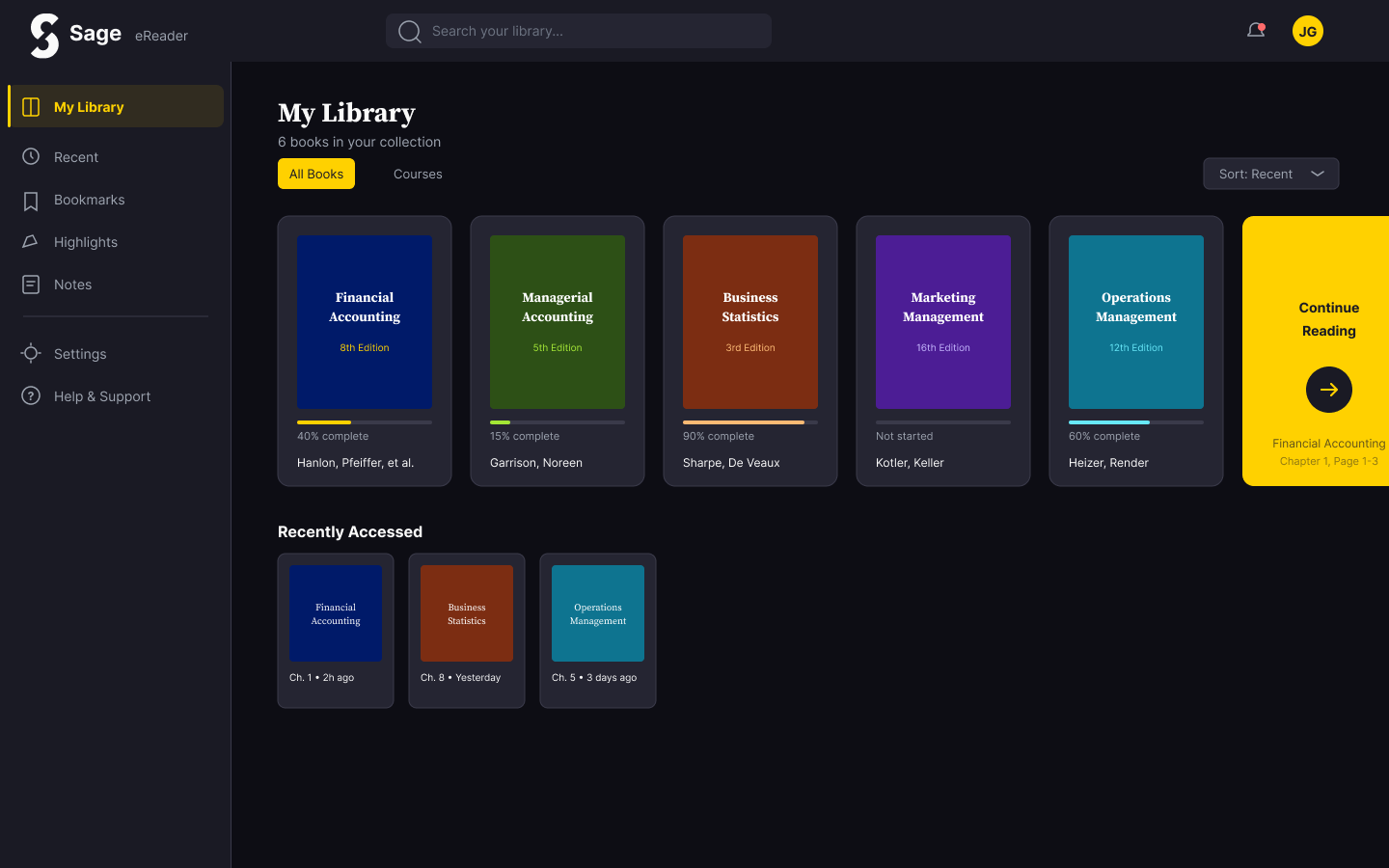Open the Financial Accounting 8th Edition cover
1389x868 pixels.
tap(365, 322)
